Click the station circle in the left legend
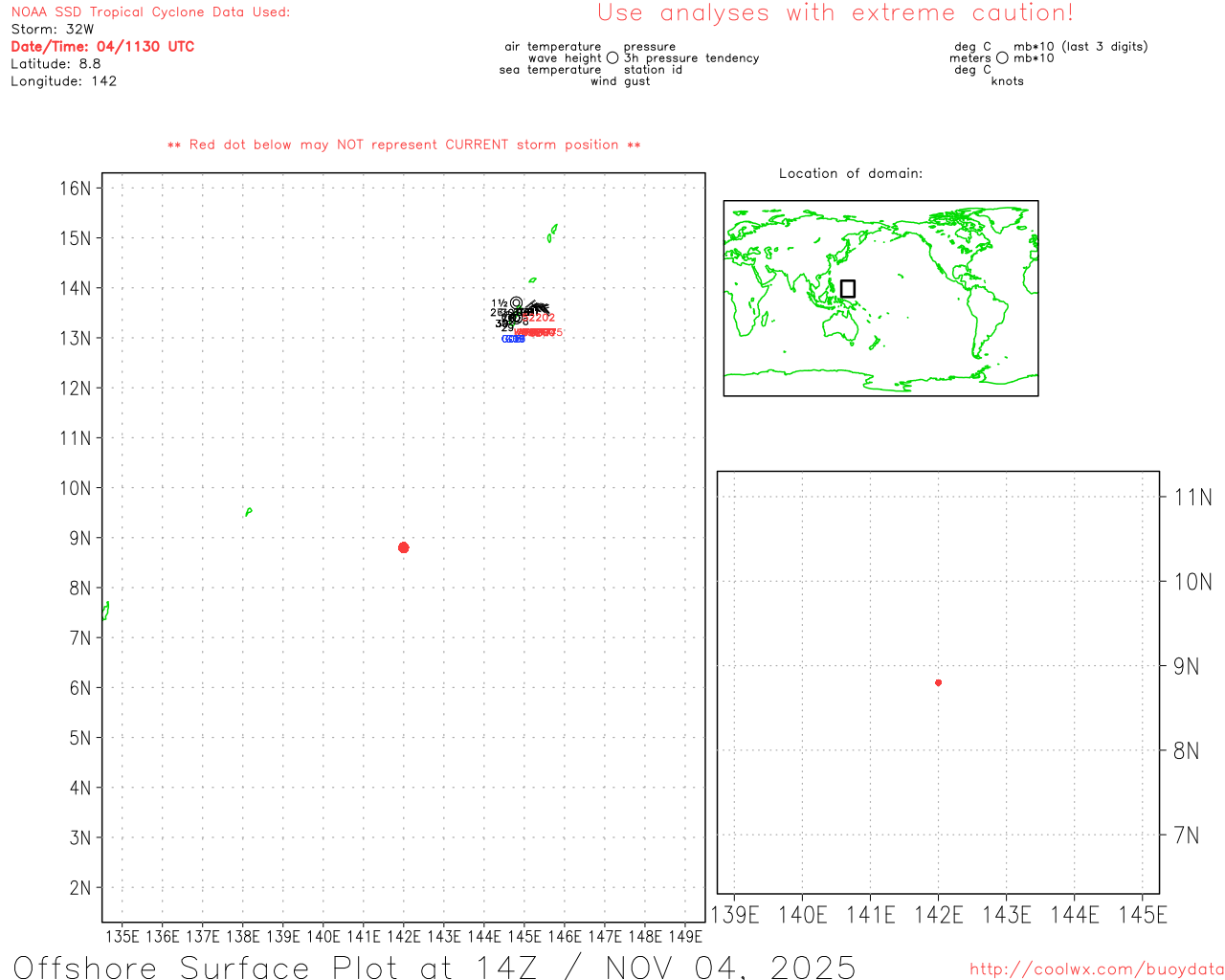The image size is (1225, 980). pos(612,58)
